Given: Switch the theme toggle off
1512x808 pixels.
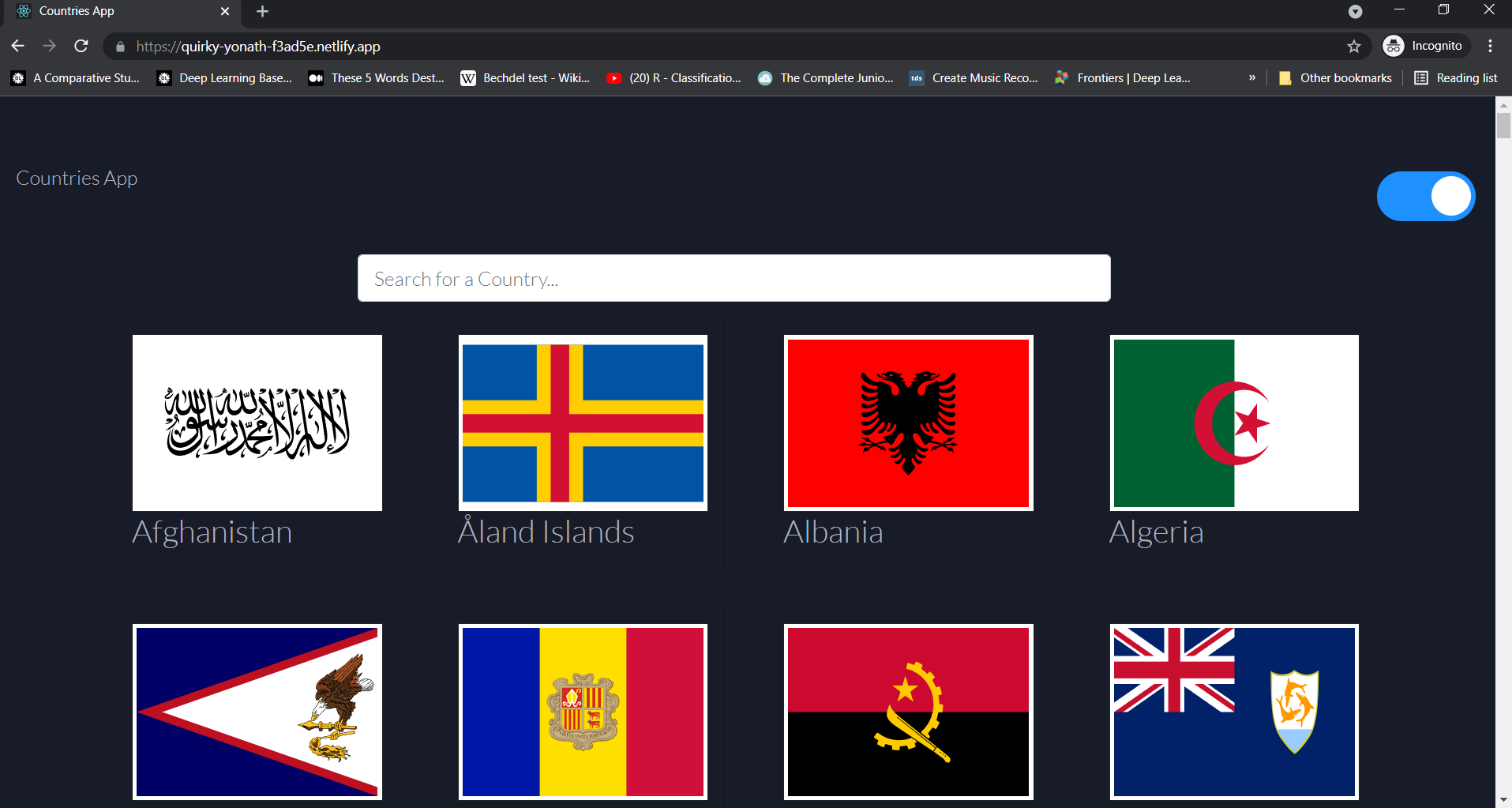Looking at the screenshot, I should pos(1425,196).
